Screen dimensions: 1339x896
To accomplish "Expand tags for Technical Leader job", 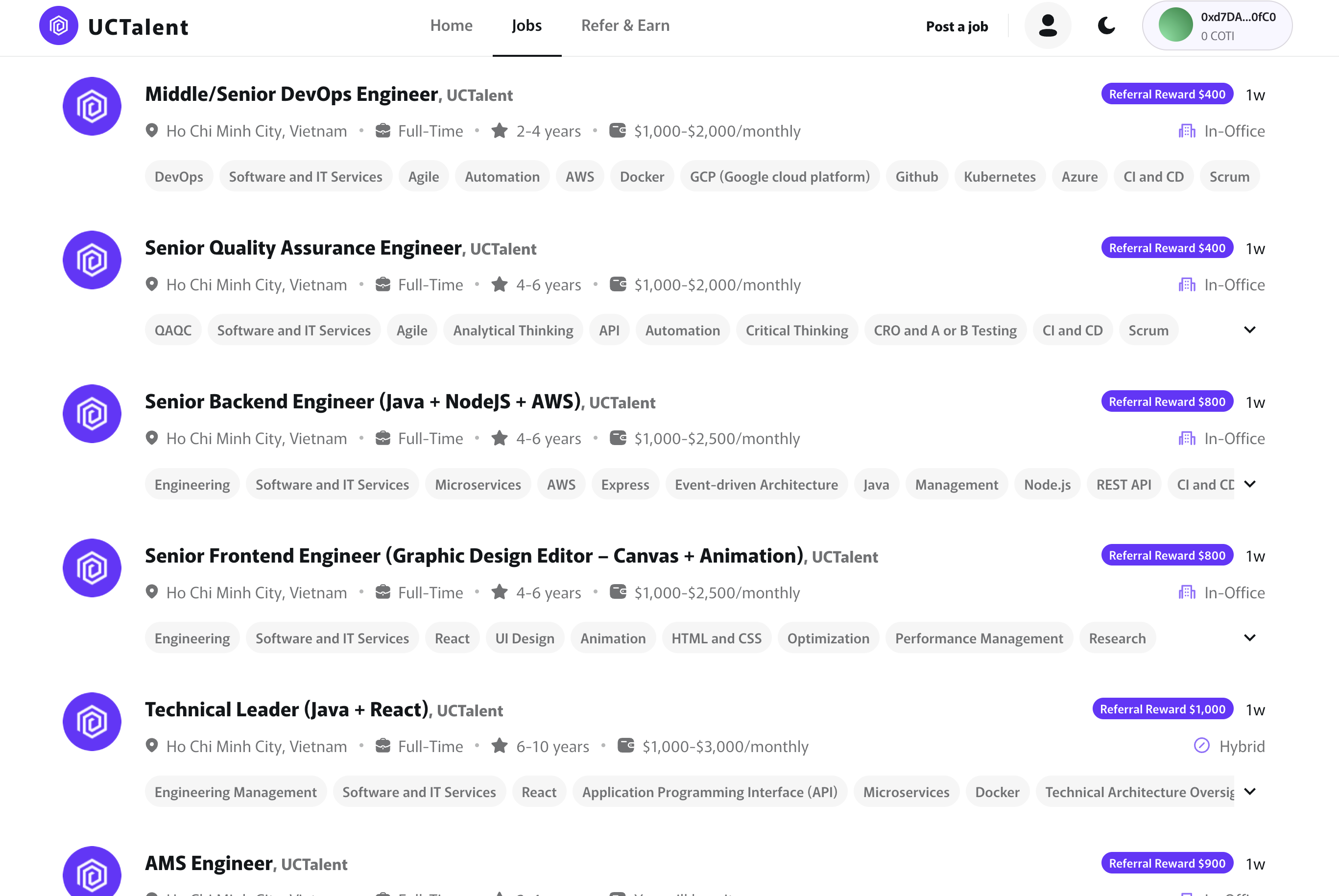I will (x=1249, y=791).
